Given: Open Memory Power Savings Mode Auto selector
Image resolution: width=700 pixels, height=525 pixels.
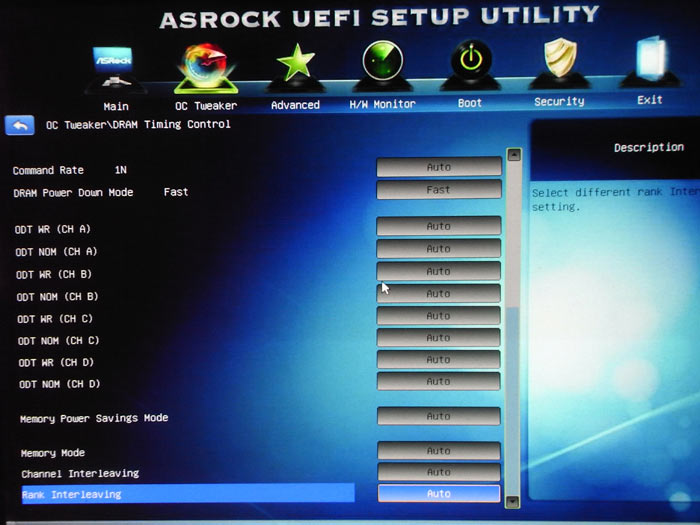Looking at the screenshot, I should point(438,416).
